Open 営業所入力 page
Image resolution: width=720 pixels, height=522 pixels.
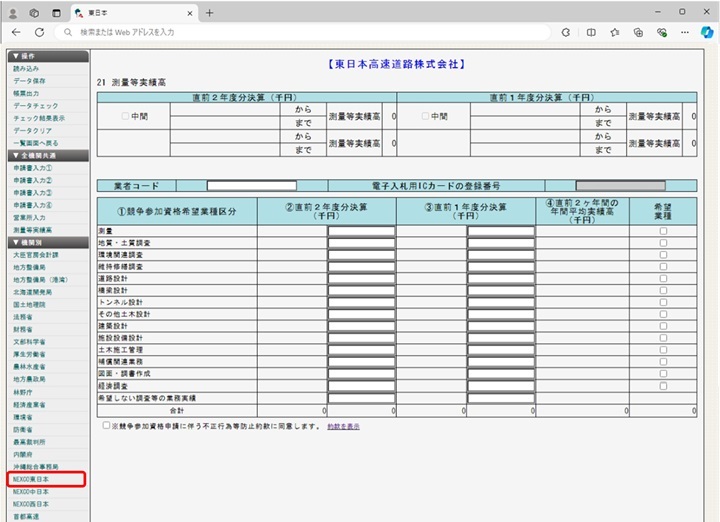29,218
